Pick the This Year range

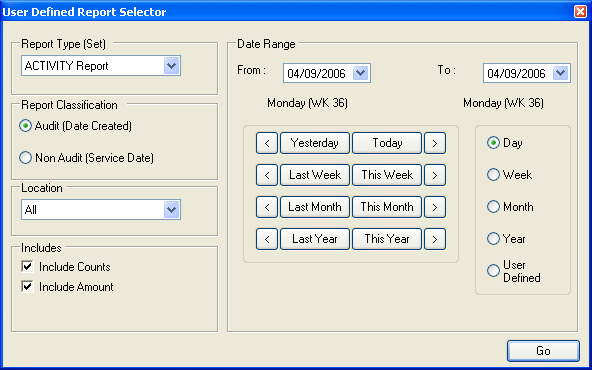tap(387, 239)
